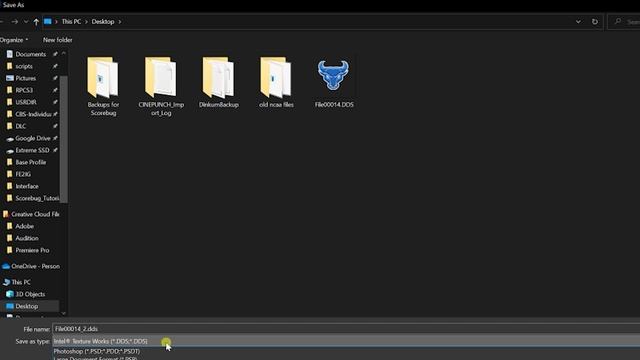Open the DinkumBackup folder

(218, 82)
